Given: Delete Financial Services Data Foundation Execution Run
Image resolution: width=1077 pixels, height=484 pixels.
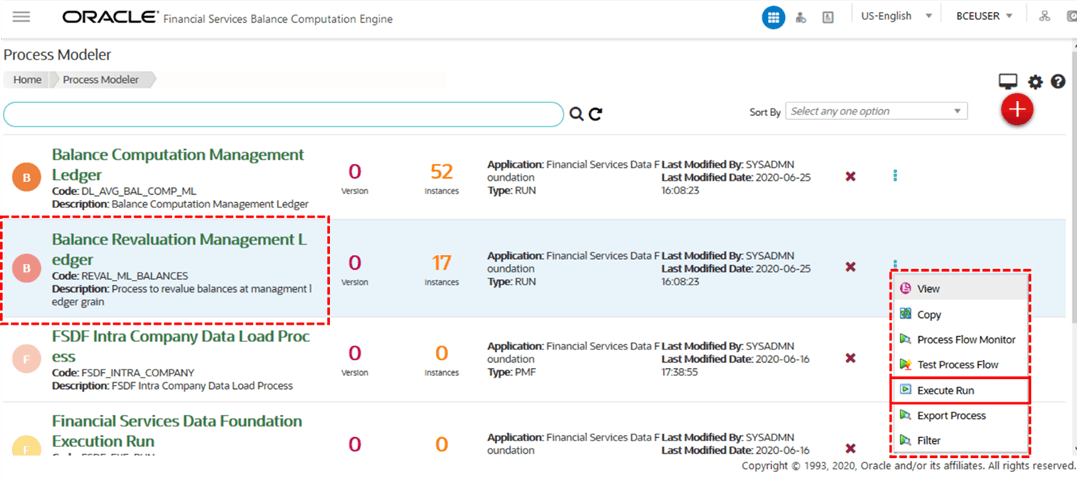Looking at the screenshot, I should (850, 448).
